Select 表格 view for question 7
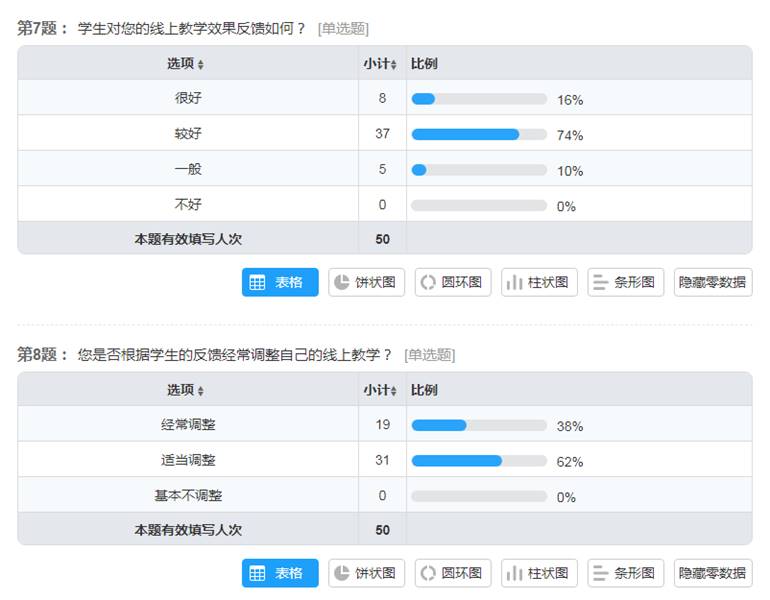The height and width of the screenshot is (600, 770). 280,282
